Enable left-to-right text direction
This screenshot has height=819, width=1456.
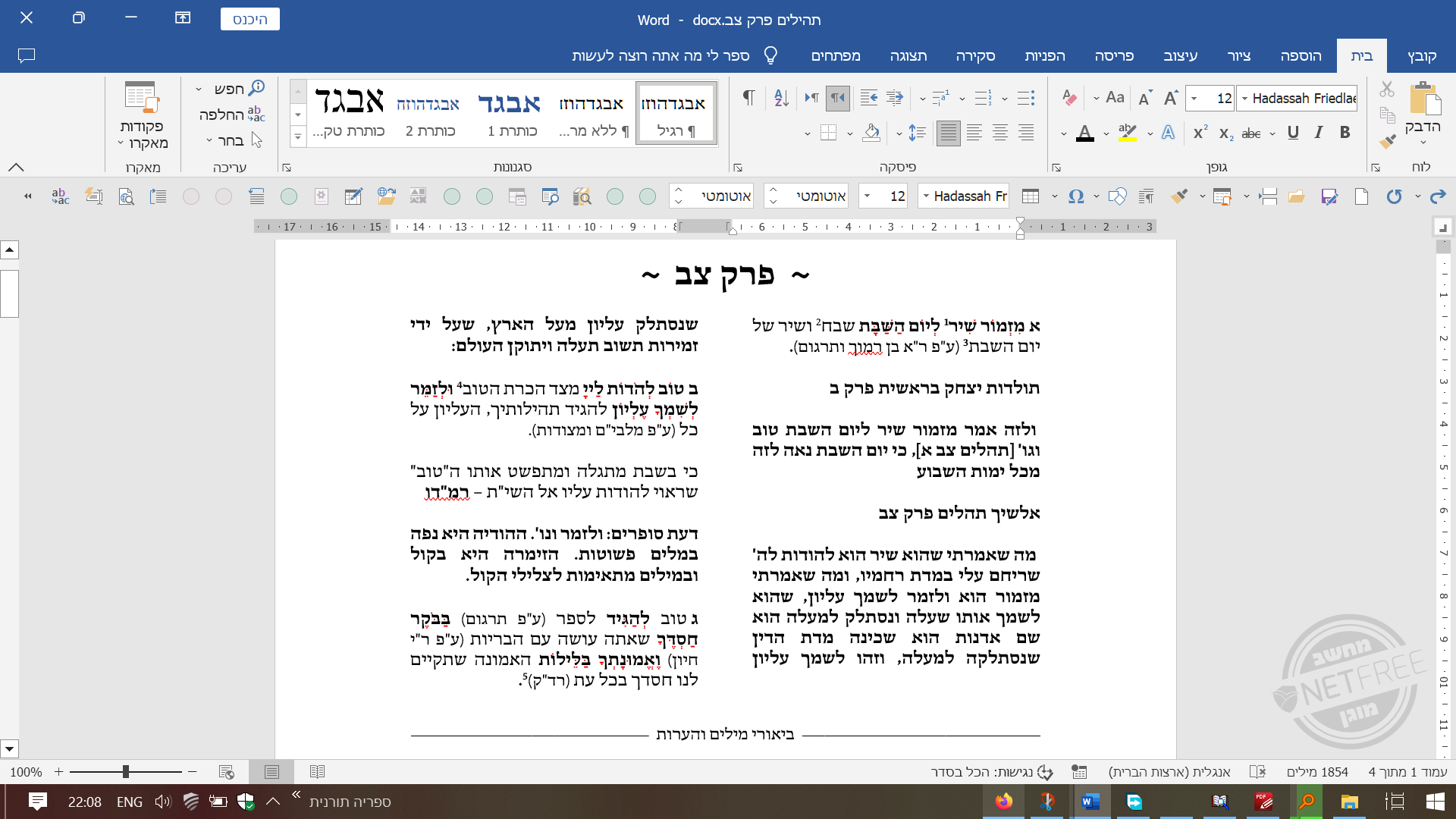(x=812, y=97)
